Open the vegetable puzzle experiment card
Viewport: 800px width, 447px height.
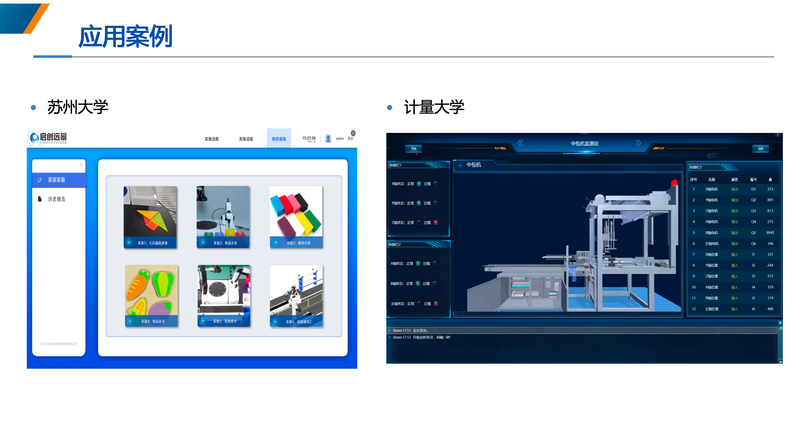pyautogui.click(x=152, y=296)
